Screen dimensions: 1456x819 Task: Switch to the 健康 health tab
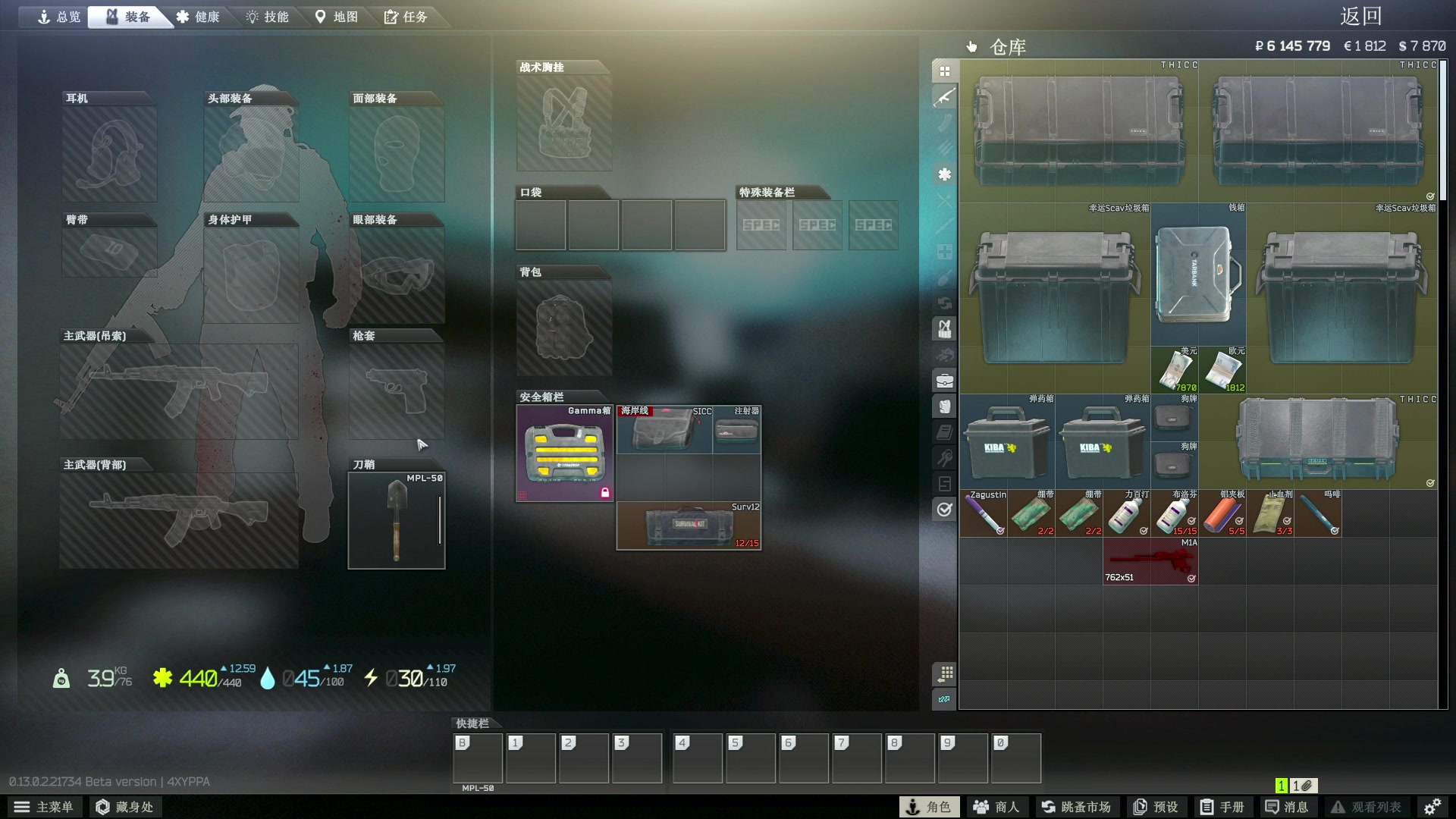click(x=198, y=17)
